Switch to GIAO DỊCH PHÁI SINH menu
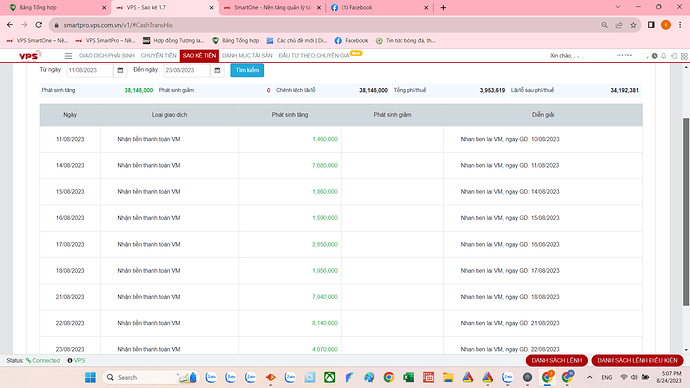Viewport: 690px width, 388px height. (x=106, y=55)
